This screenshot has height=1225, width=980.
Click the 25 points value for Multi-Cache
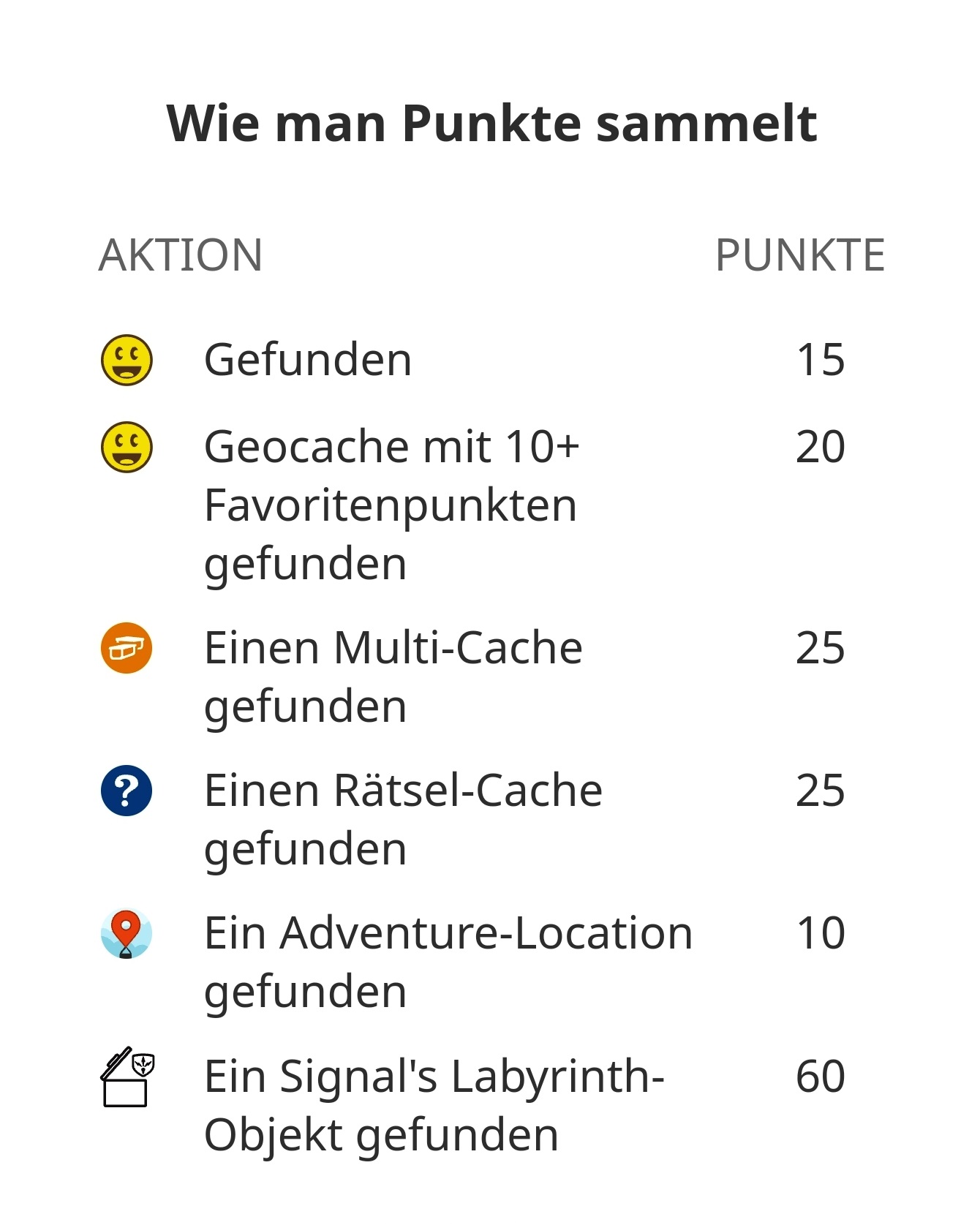click(x=821, y=648)
